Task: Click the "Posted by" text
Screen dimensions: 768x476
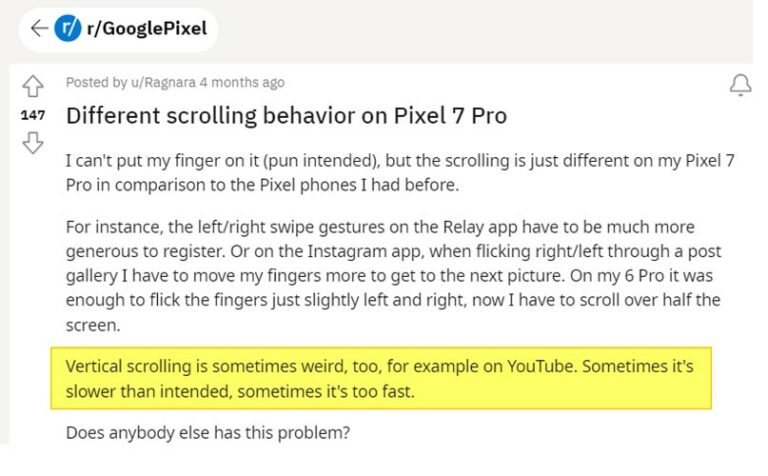Action: point(96,82)
